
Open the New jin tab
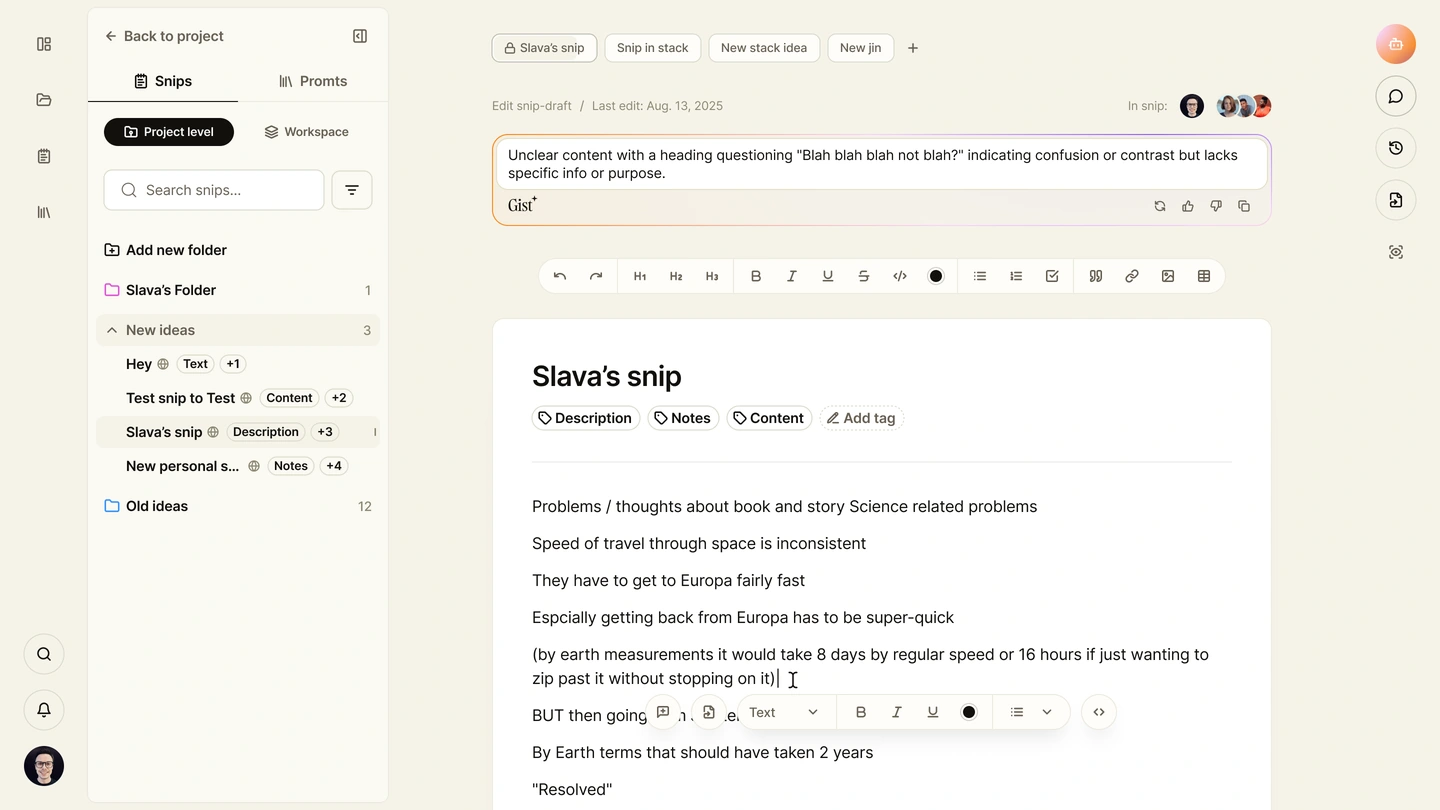[861, 48]
